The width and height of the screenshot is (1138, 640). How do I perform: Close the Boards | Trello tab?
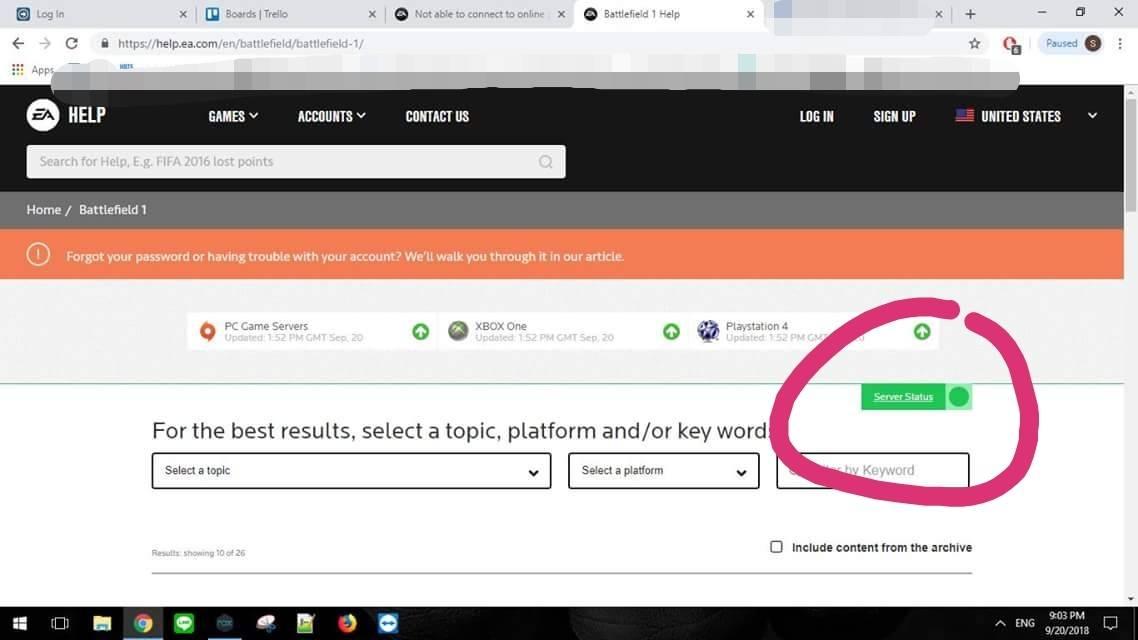(x=372, y=14)
